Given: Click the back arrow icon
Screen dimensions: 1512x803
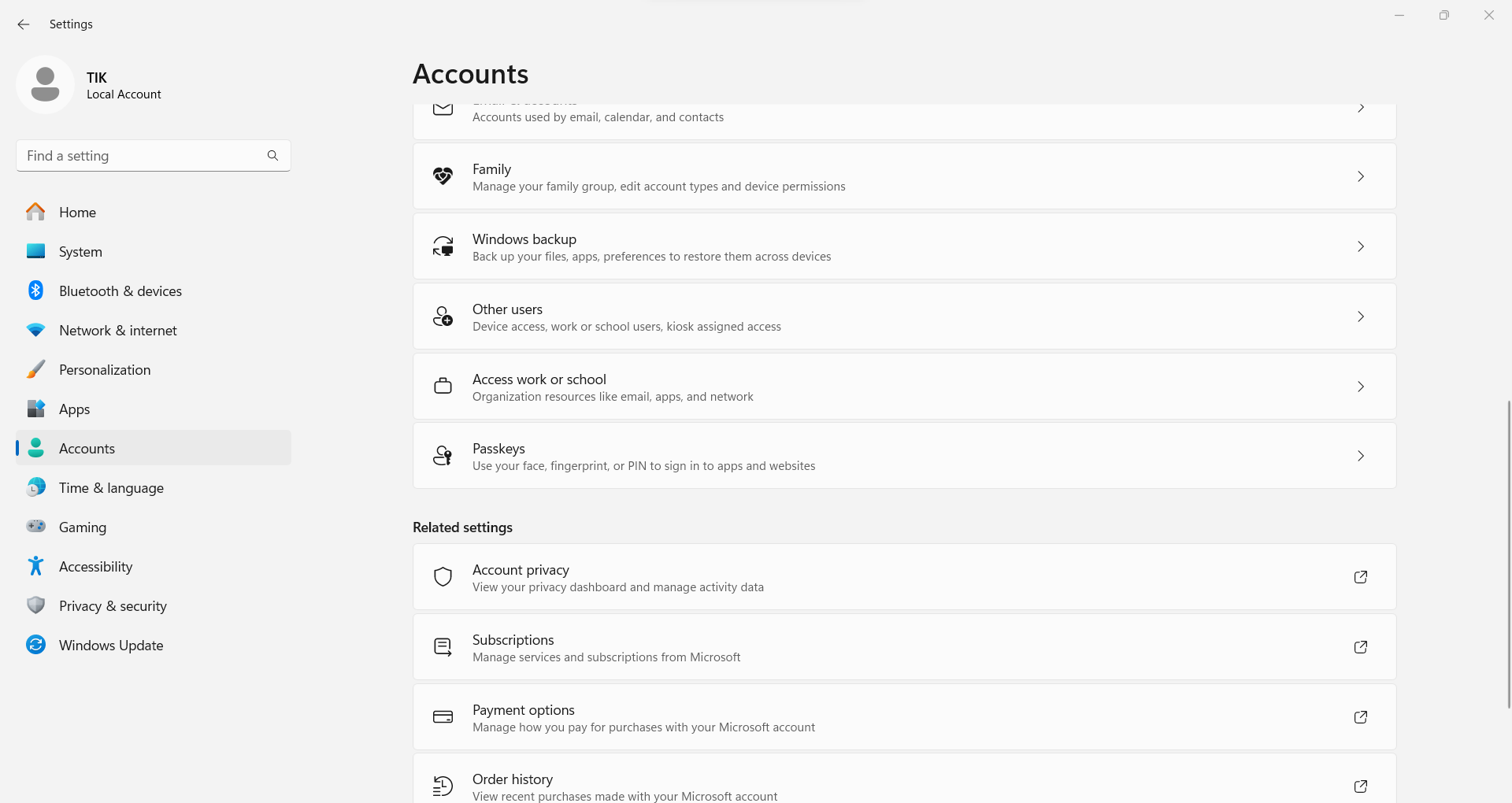Looking at the screenshot, I should coord(24,24).
